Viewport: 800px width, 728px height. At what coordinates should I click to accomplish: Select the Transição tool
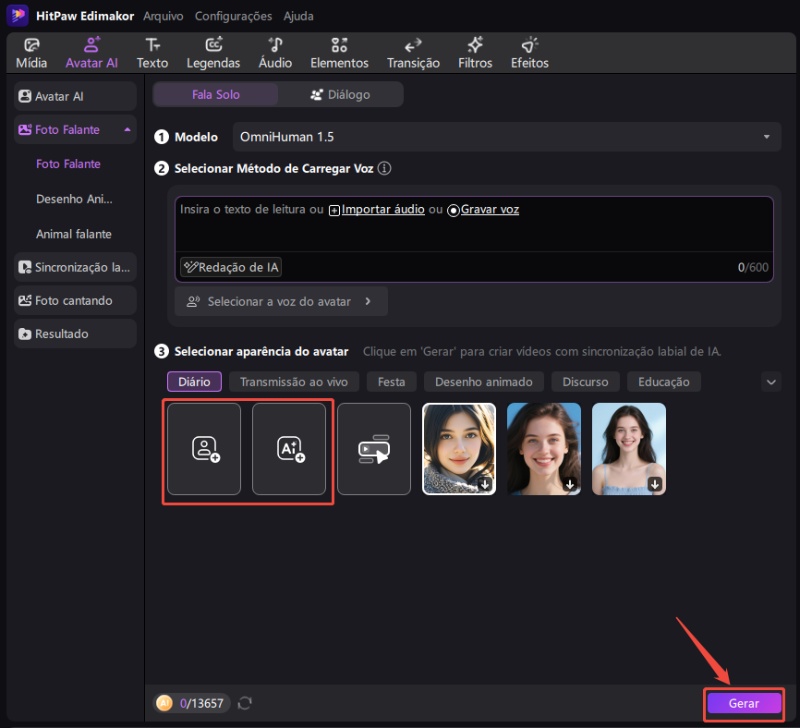click(x=413, y=53)
